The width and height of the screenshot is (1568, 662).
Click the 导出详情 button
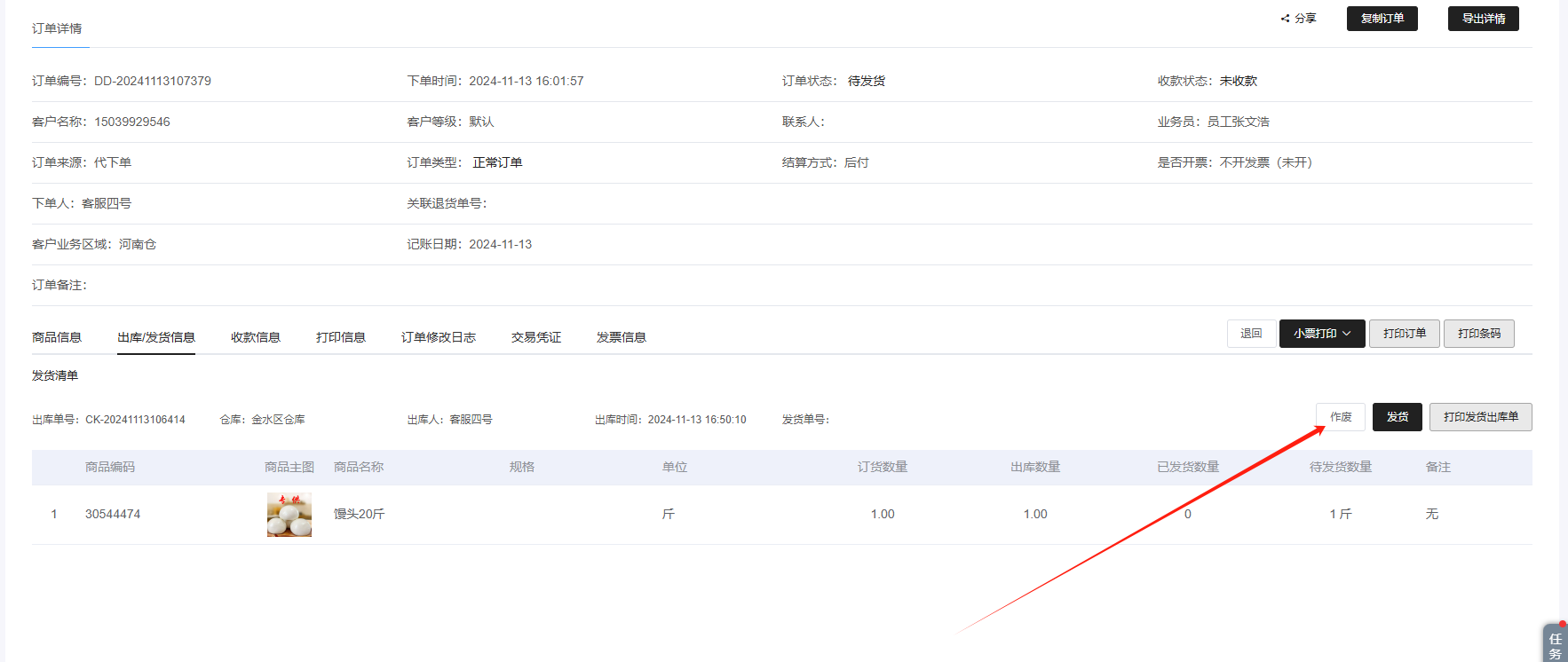coord(1483,19)
